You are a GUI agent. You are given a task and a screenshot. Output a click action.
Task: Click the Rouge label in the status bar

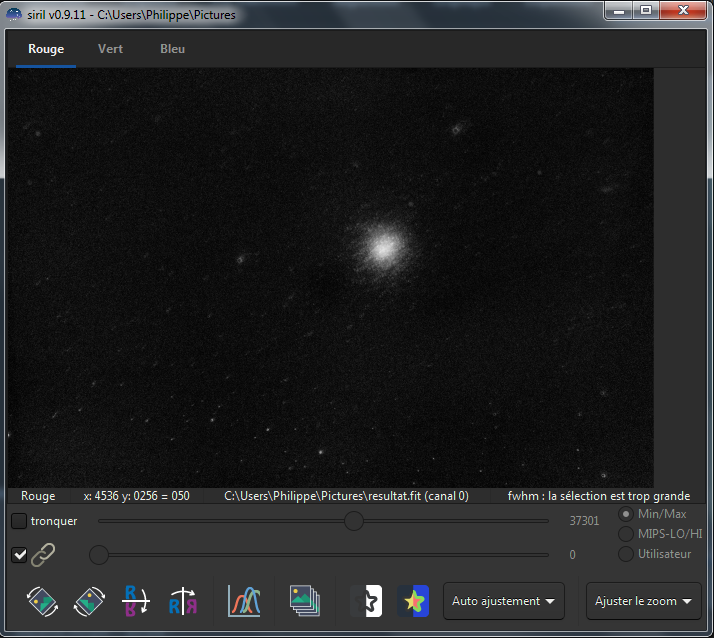[38, 496]
